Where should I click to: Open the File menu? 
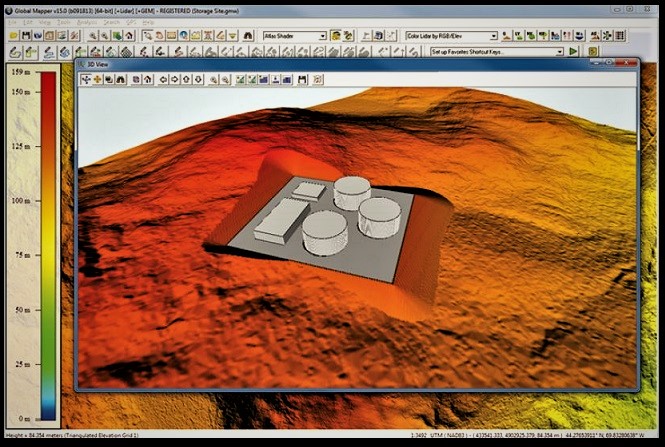pos(13,22)
